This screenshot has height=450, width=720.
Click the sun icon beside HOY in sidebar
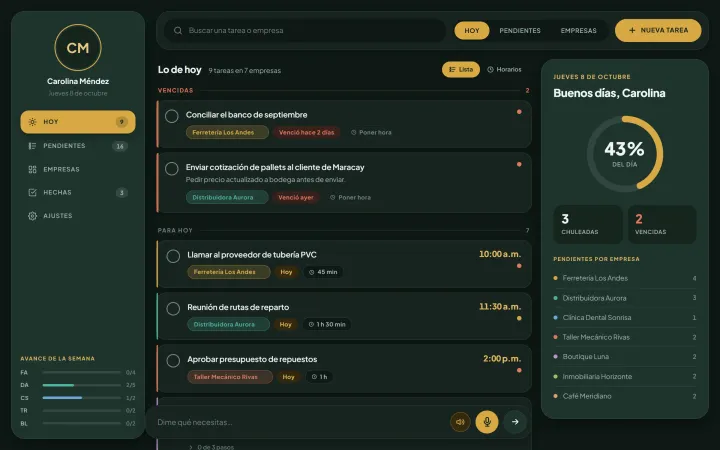(x=32, y=122)
